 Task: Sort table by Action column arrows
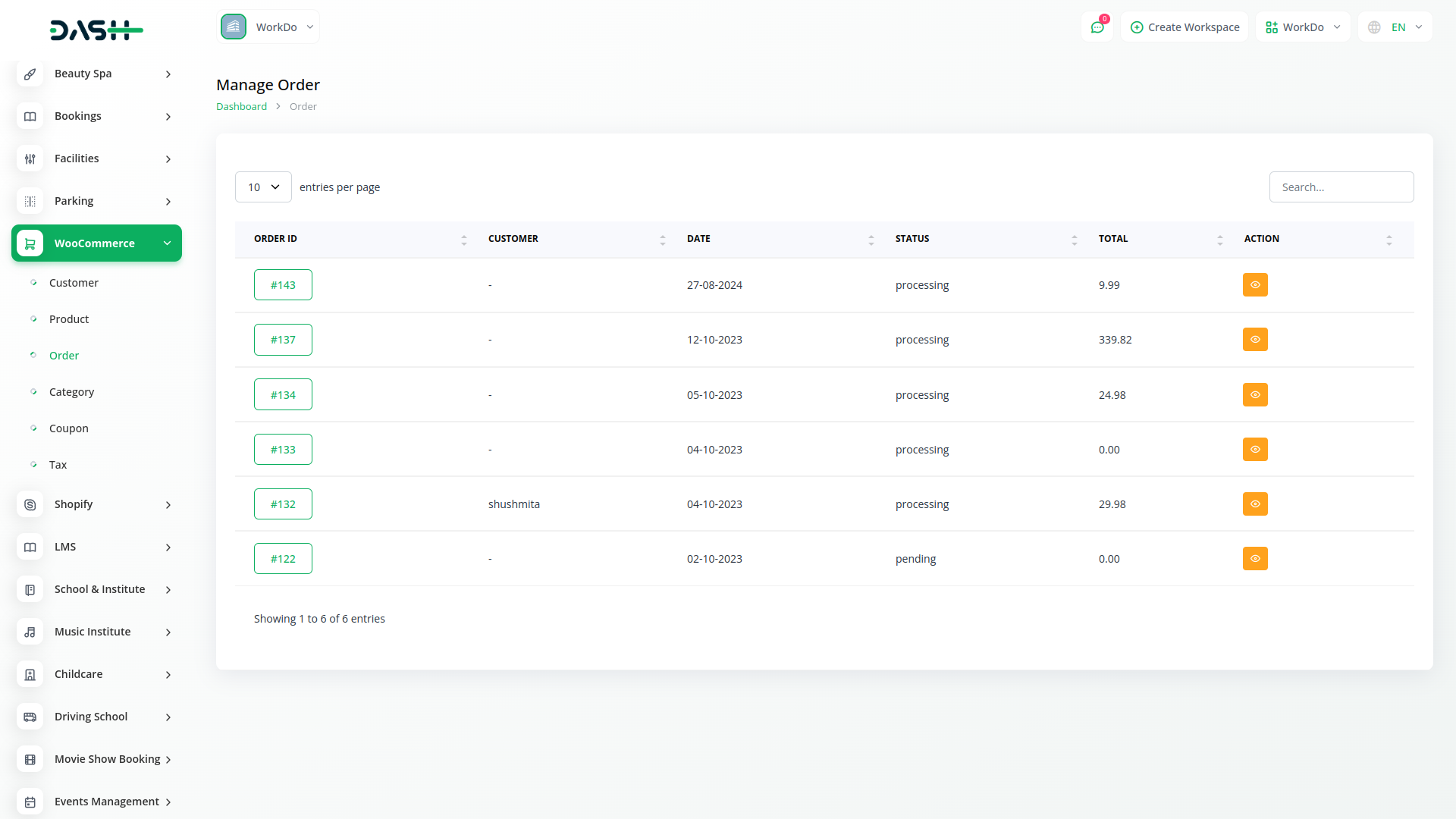point(1389,240)
